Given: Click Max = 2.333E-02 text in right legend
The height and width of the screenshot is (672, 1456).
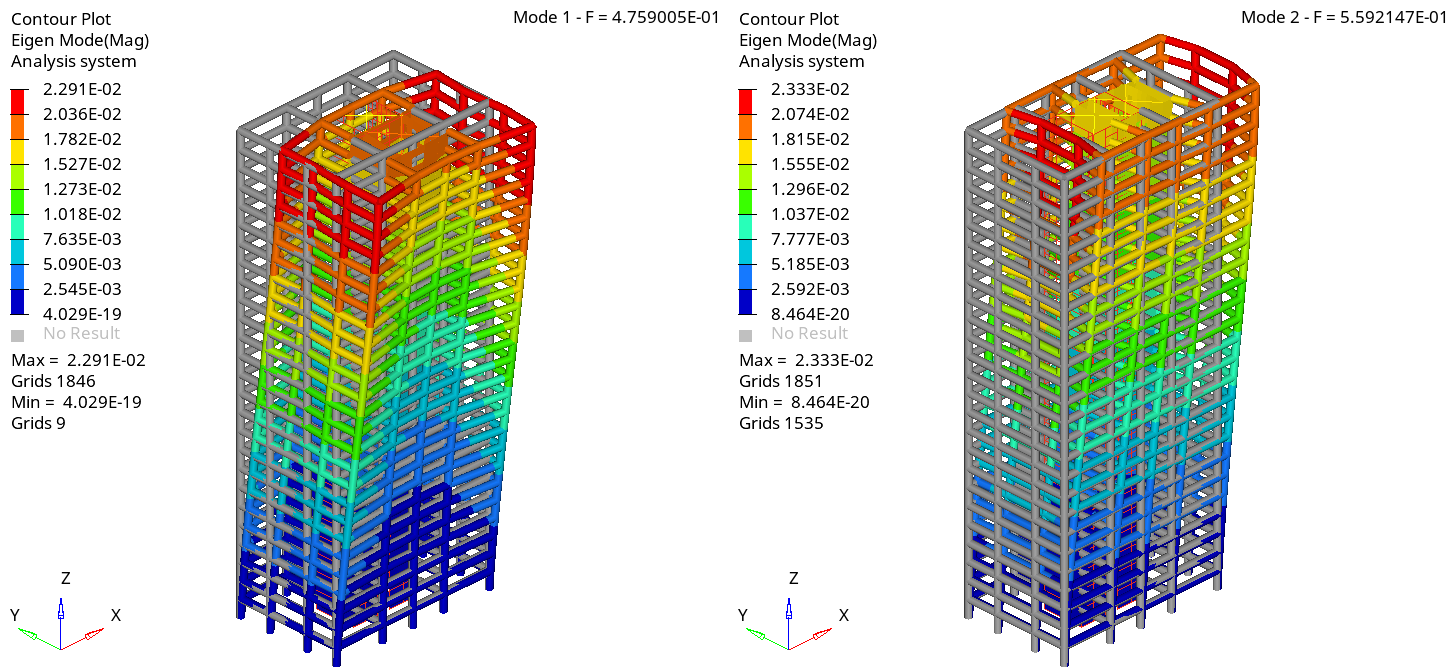Looking at the screenshot, I should tap(806, 360).
